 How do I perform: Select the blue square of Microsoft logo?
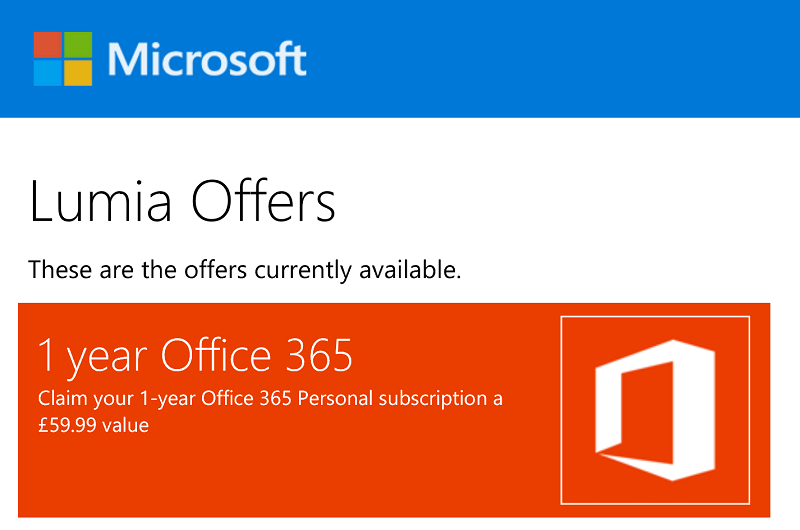click(x=47, y=73)
